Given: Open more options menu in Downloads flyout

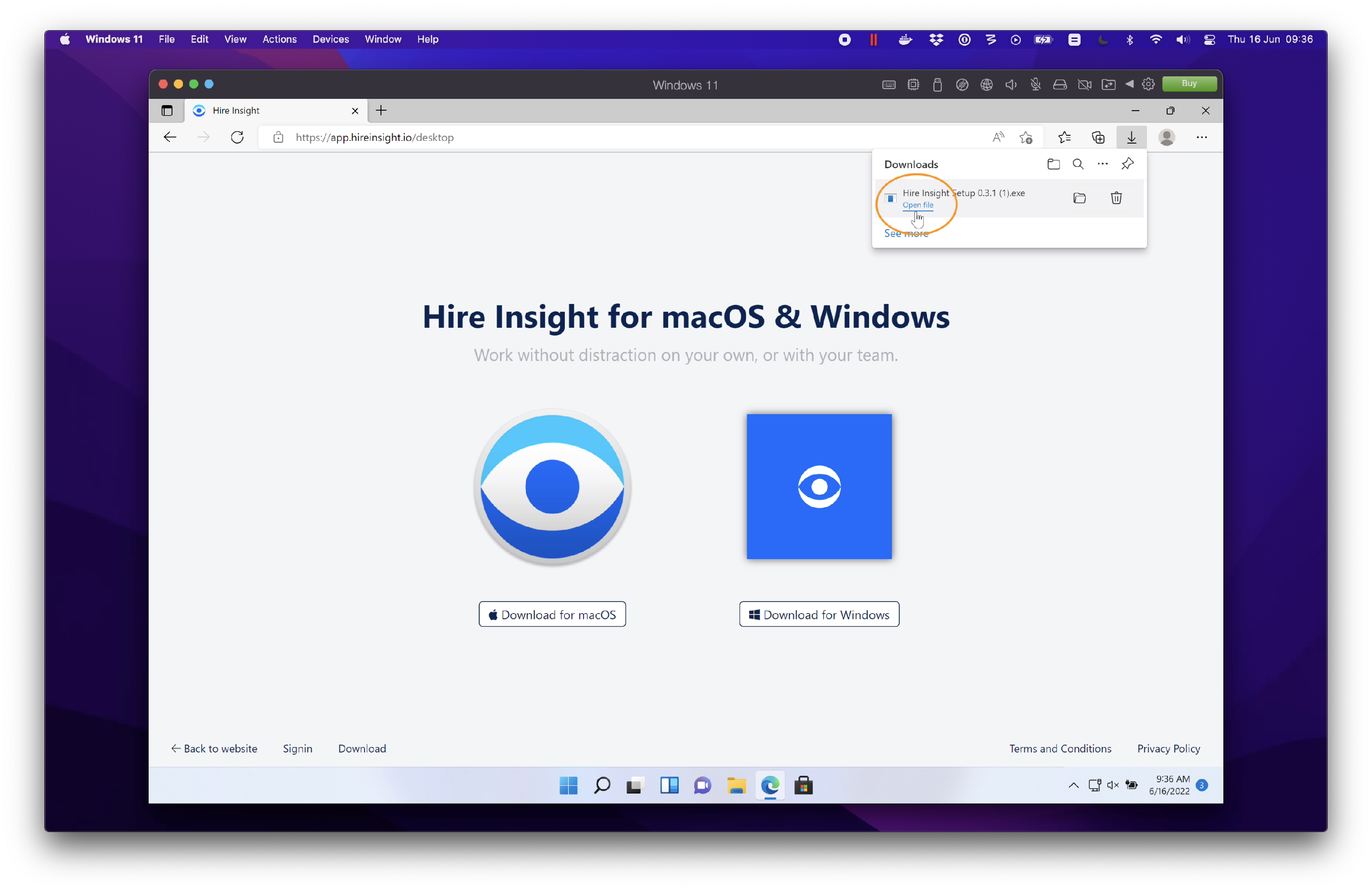Looking at the screenshot, I should pyautogui.click(x=1103, y=164).
